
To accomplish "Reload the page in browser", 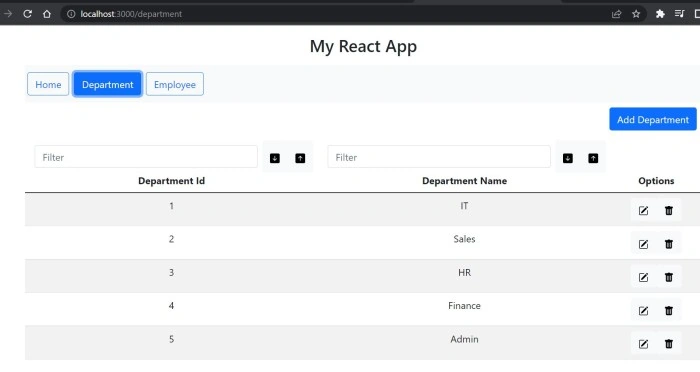I will pyautogui.click(x=27, y=14).
